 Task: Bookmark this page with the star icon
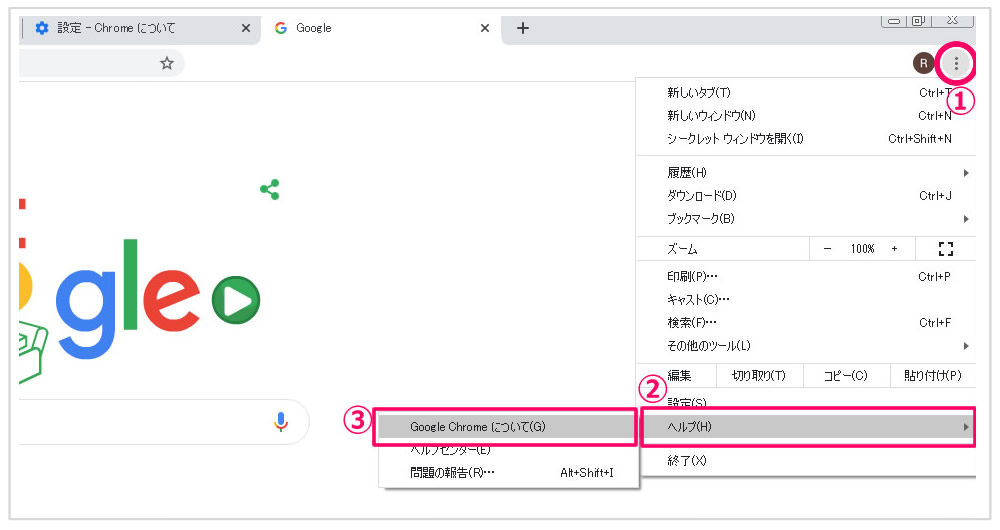(x=166, y=63)
